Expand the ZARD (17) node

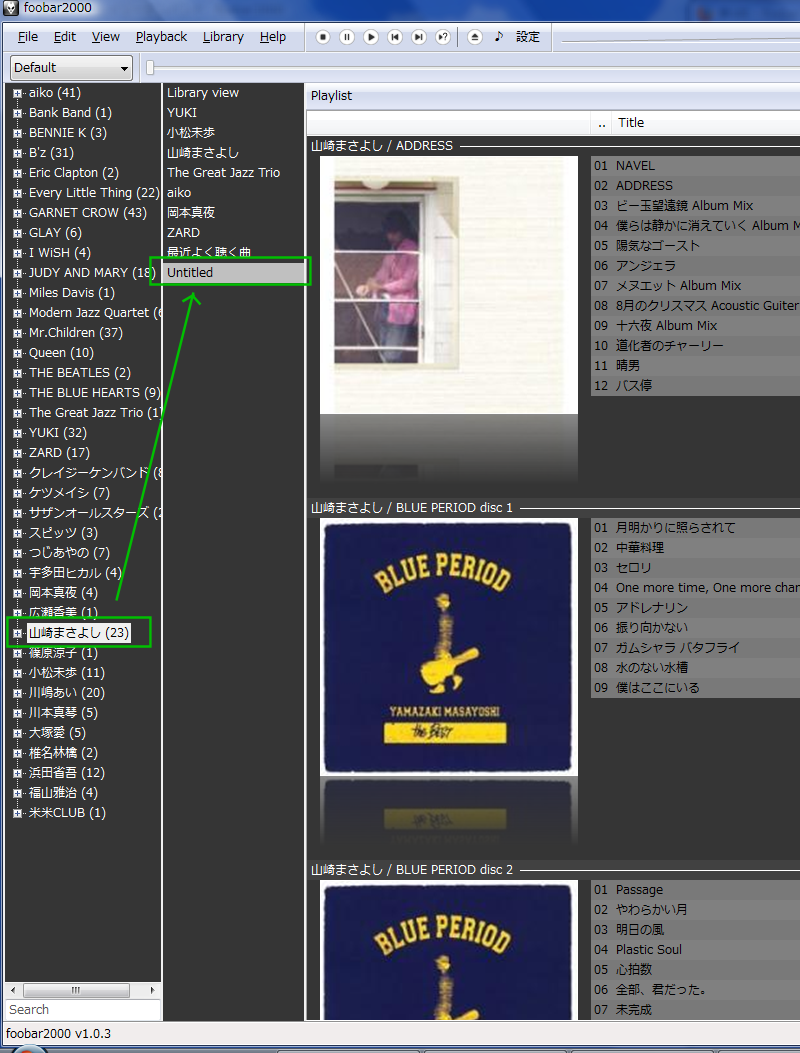(17, 453)
